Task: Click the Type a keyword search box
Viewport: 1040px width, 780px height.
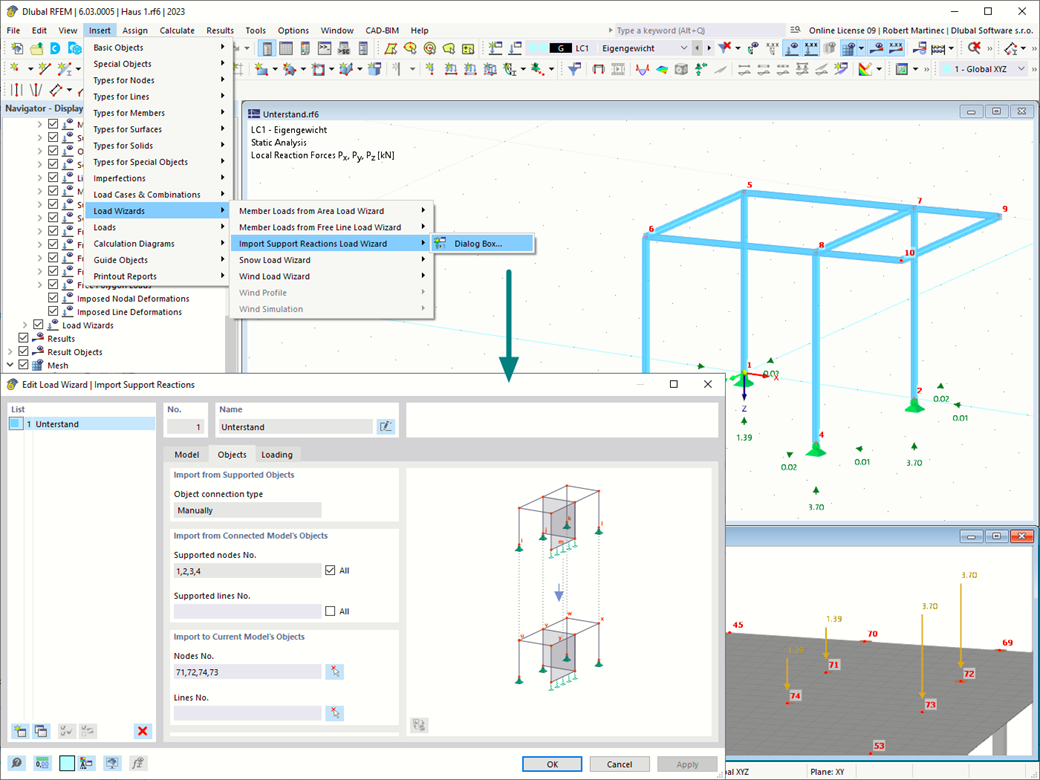Action: [x=700, y=31]
